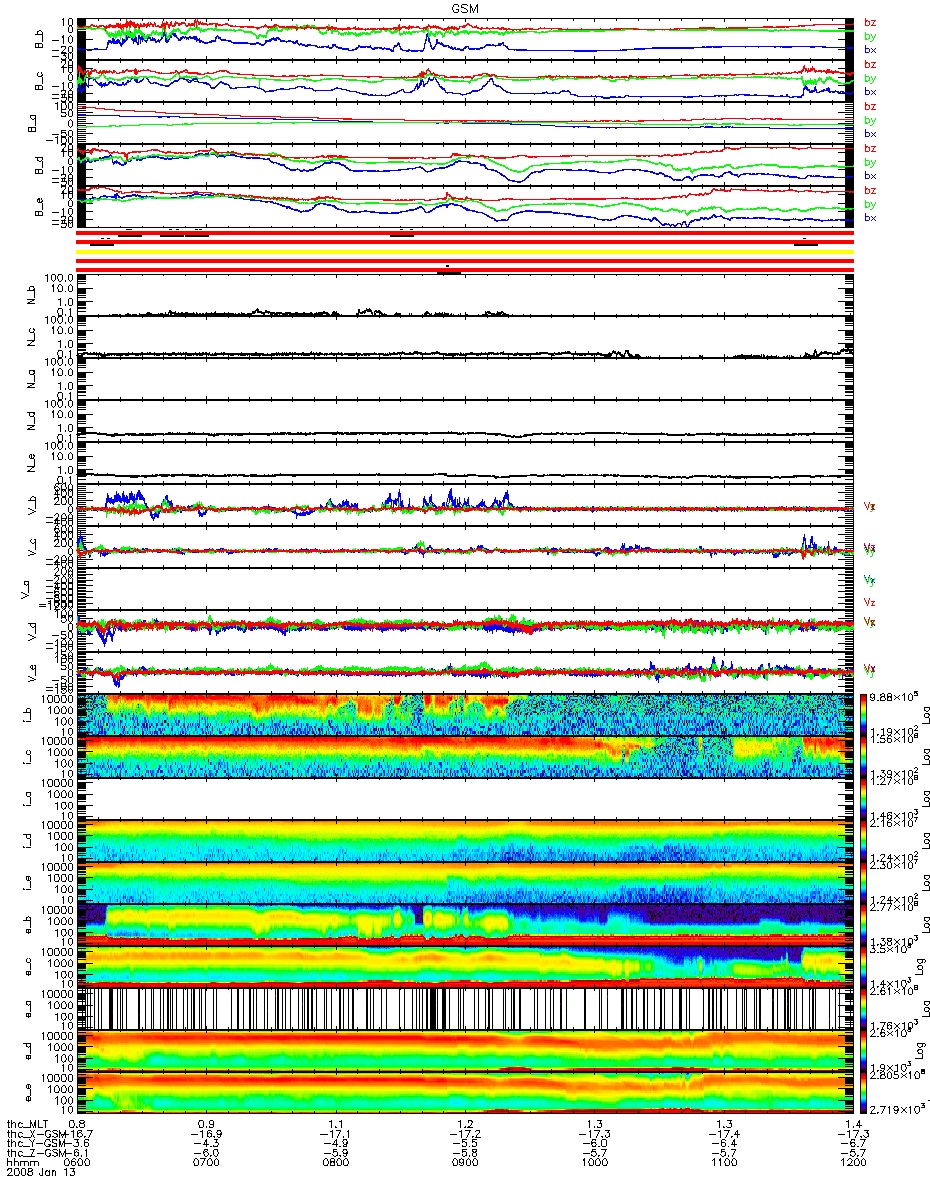
Task: Click the Y-GSM value -4.9
Action: click(x=336, y=1145)
